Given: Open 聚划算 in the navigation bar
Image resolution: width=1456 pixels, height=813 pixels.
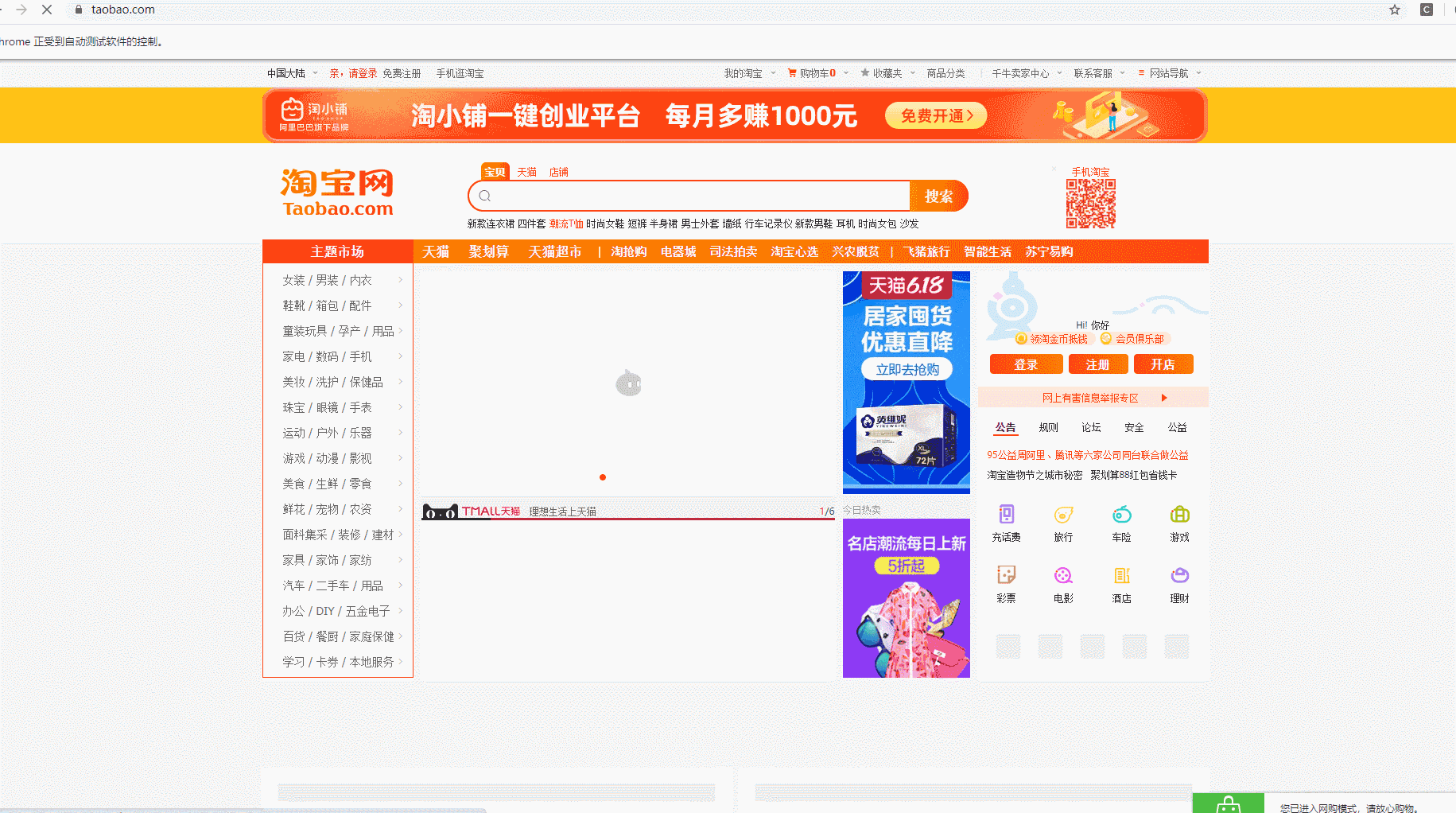Looking at the screenshot, I should click(488, 251).
